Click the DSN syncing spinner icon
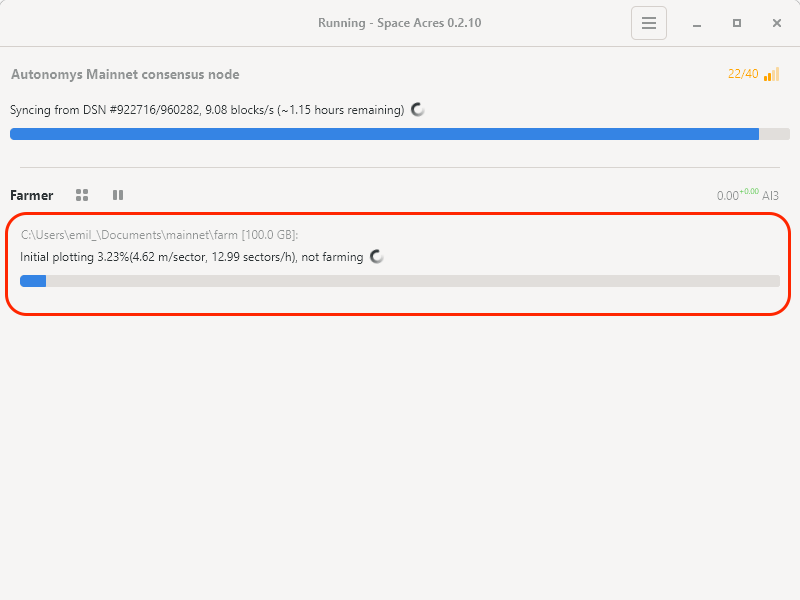Image resolution: width=800 pixels, height=600 pixels. pos(418,110)
